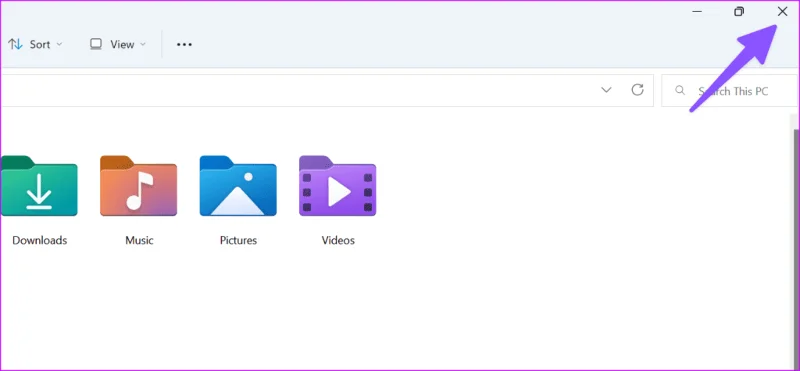The width and height of the screenshot is (800, 371).
Task: Select the Videos folder icon
Action: 337,186
